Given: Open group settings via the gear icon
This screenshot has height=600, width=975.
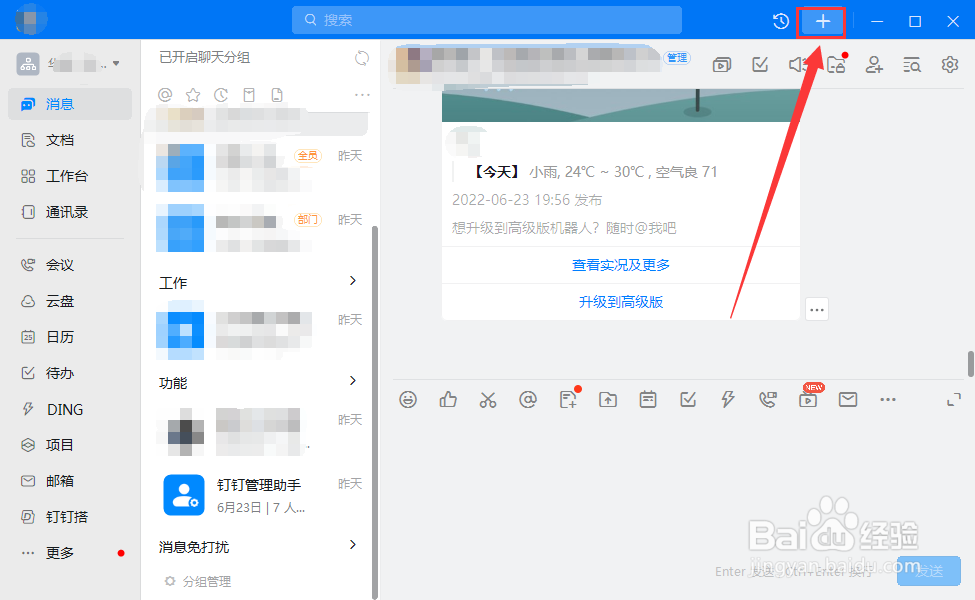Looking at the screenshot, I should click(x=948, y=64).
